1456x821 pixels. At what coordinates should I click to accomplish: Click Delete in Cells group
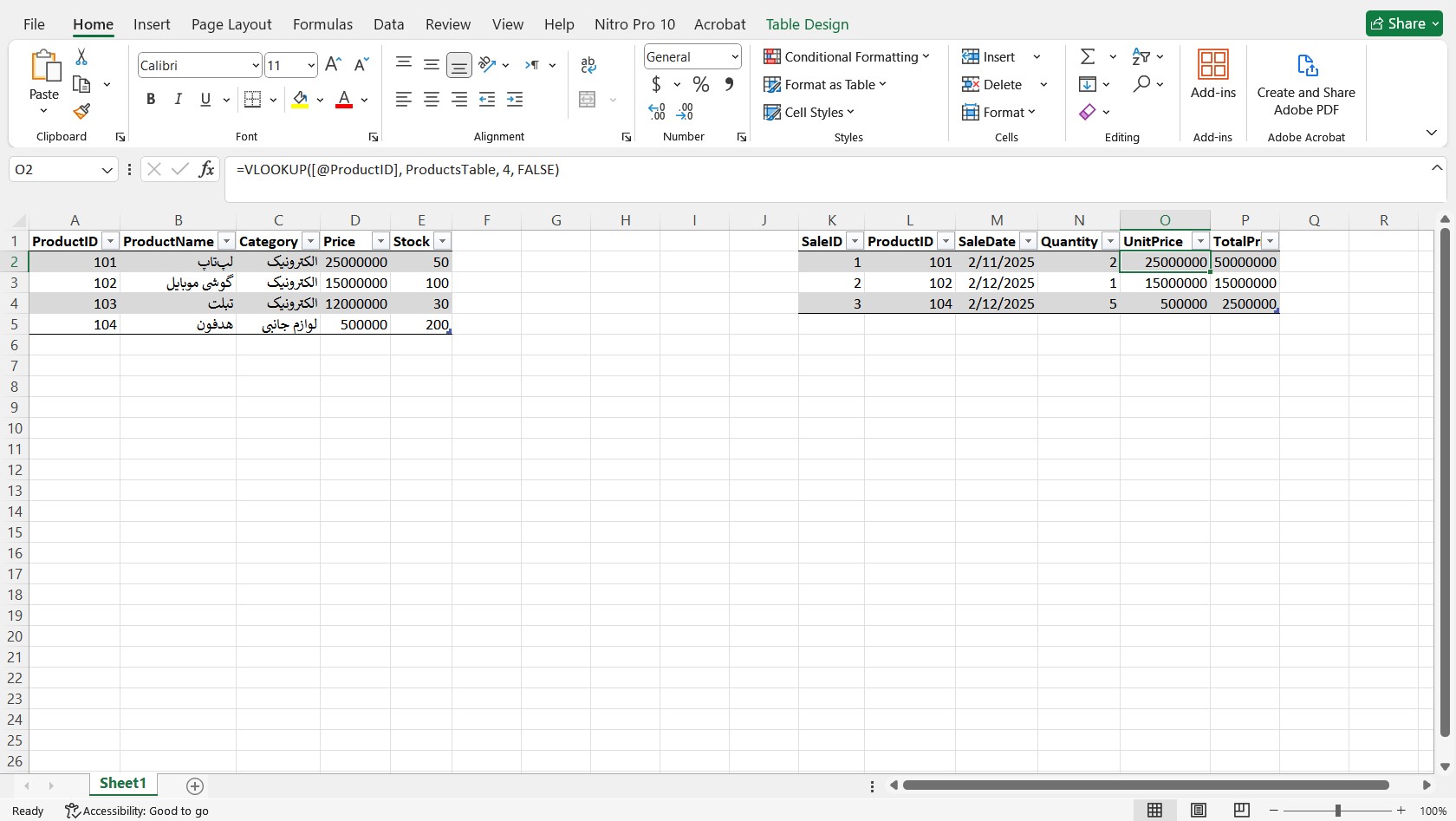993,84
